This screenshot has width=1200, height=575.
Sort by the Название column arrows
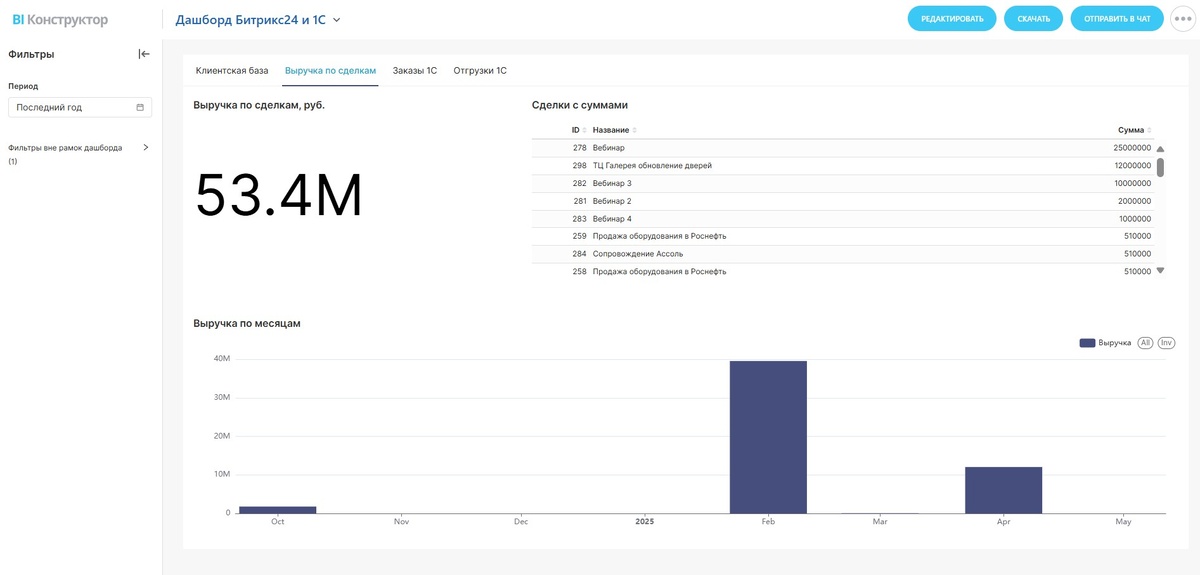[x=634, y=130]
